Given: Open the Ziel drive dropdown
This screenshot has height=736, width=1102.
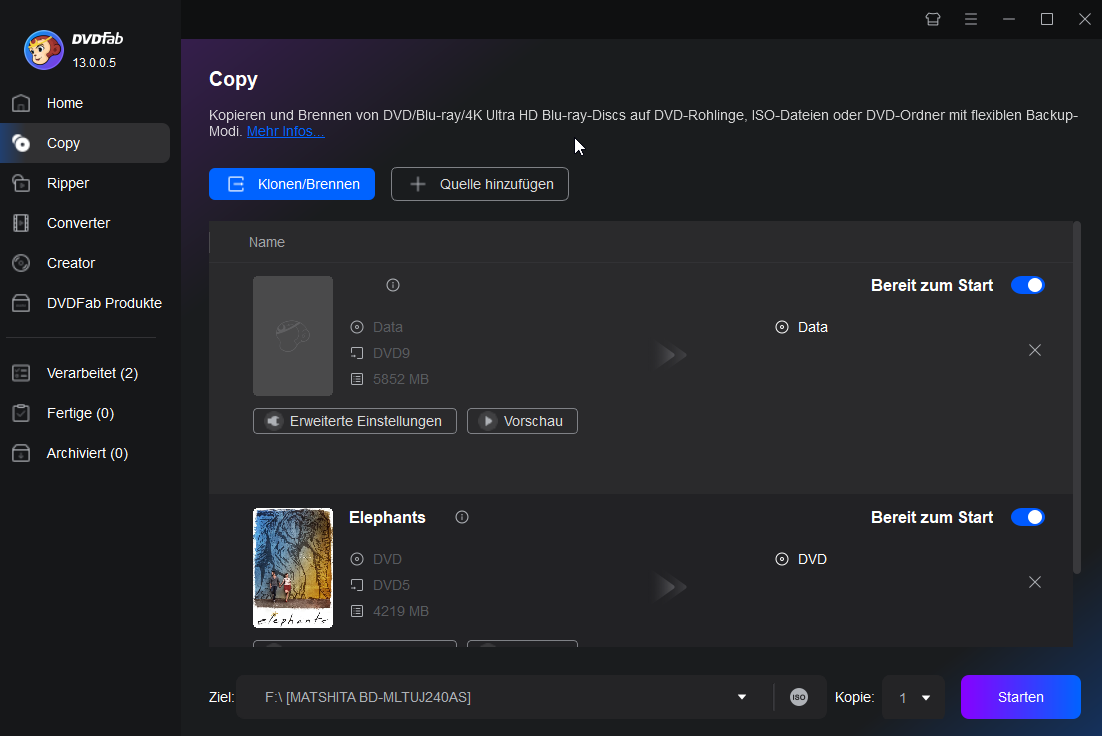Looking at the screenshot, I should (x=741, y=697).
